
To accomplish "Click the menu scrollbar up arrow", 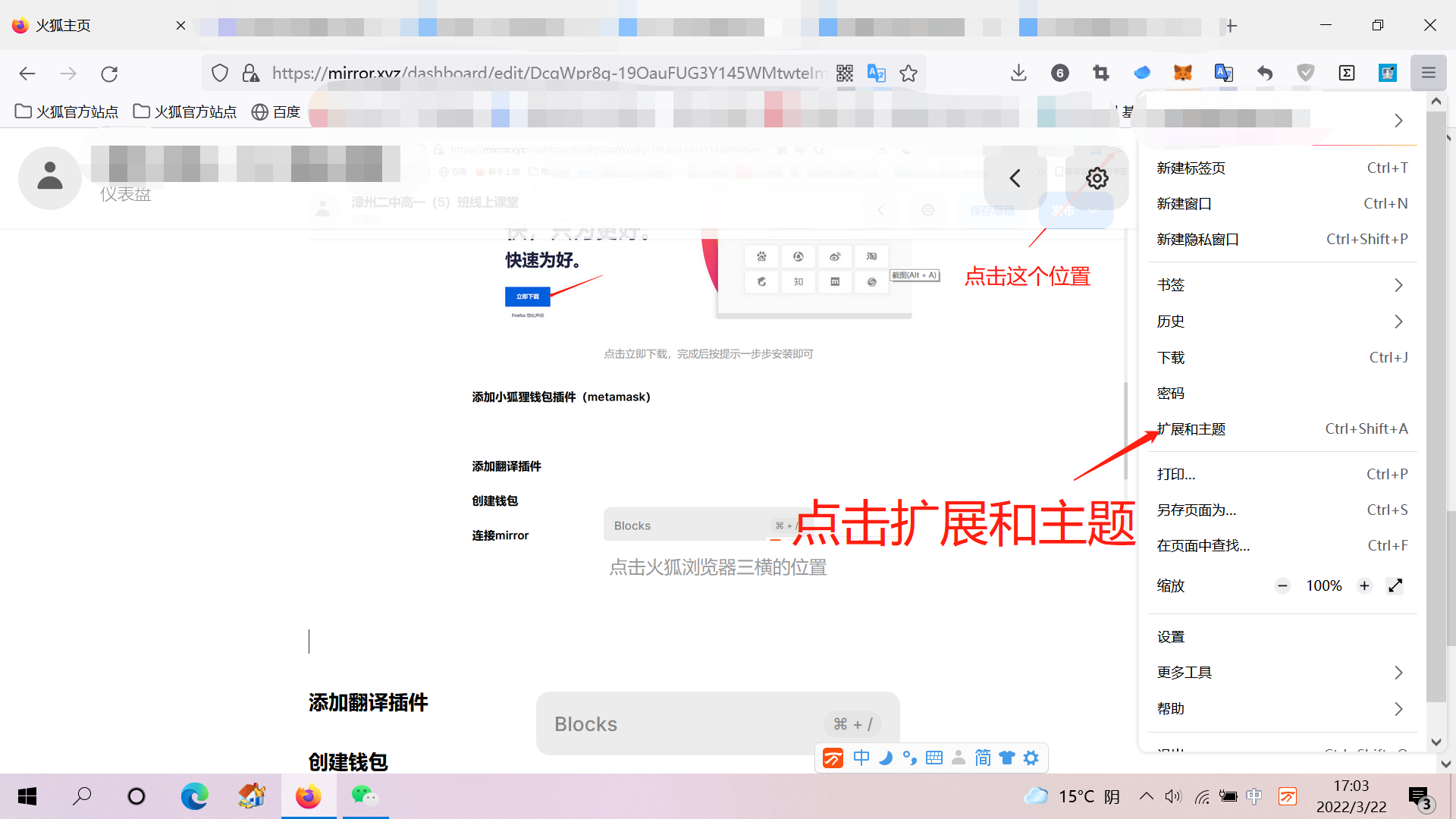I will (x=1436, y=101).
